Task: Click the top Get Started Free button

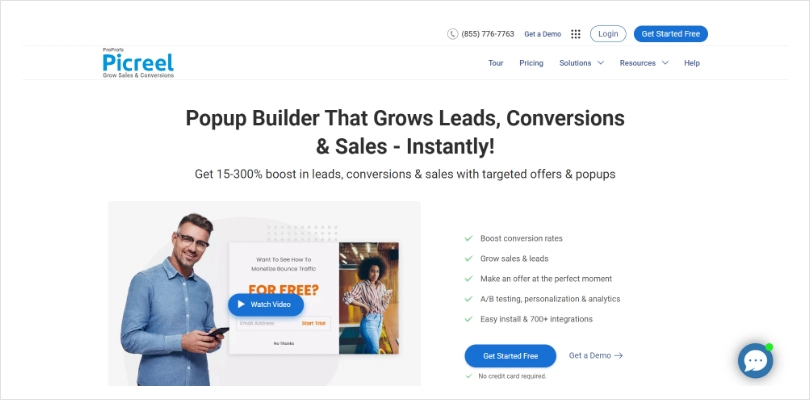Action: click(671, 34)
